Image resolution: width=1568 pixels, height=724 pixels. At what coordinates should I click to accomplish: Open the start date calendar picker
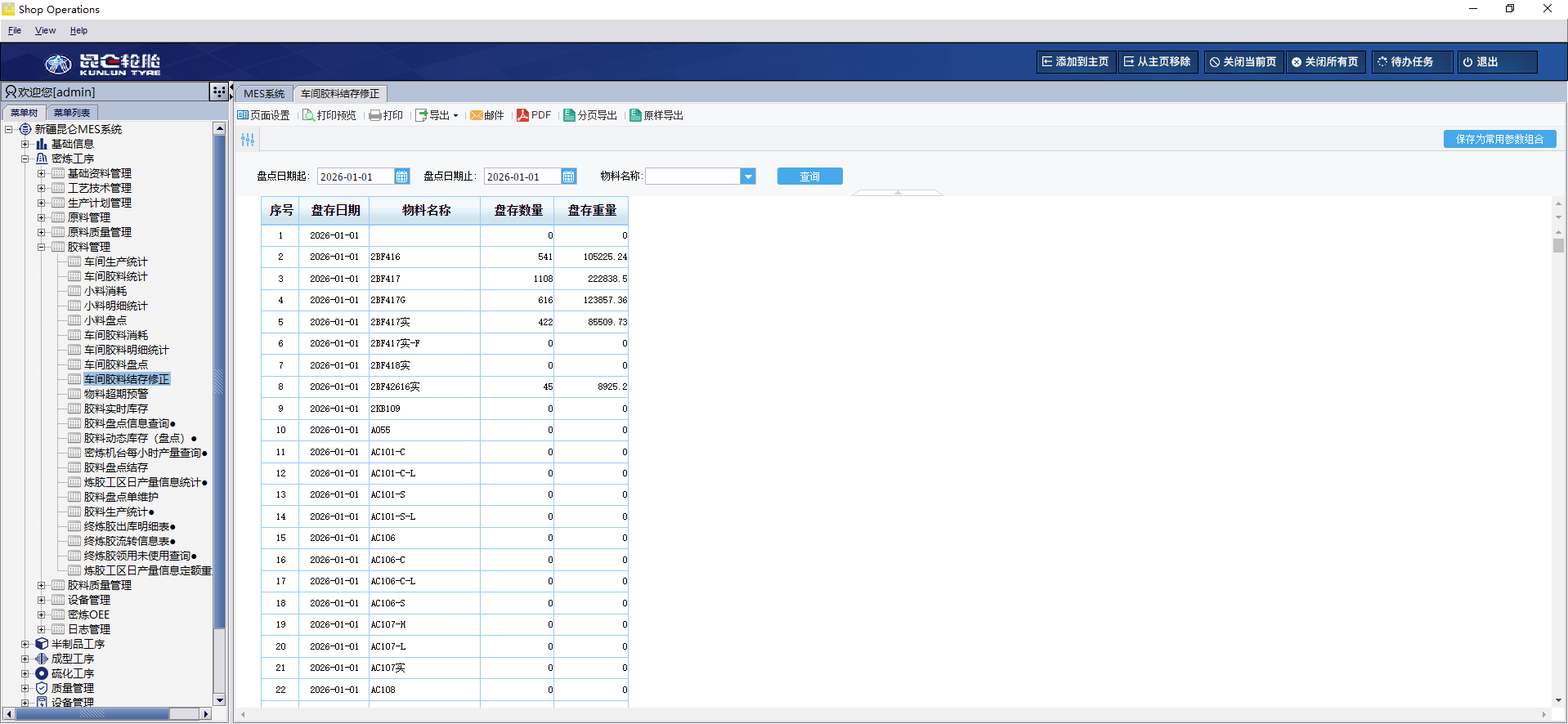pos(401,177)
